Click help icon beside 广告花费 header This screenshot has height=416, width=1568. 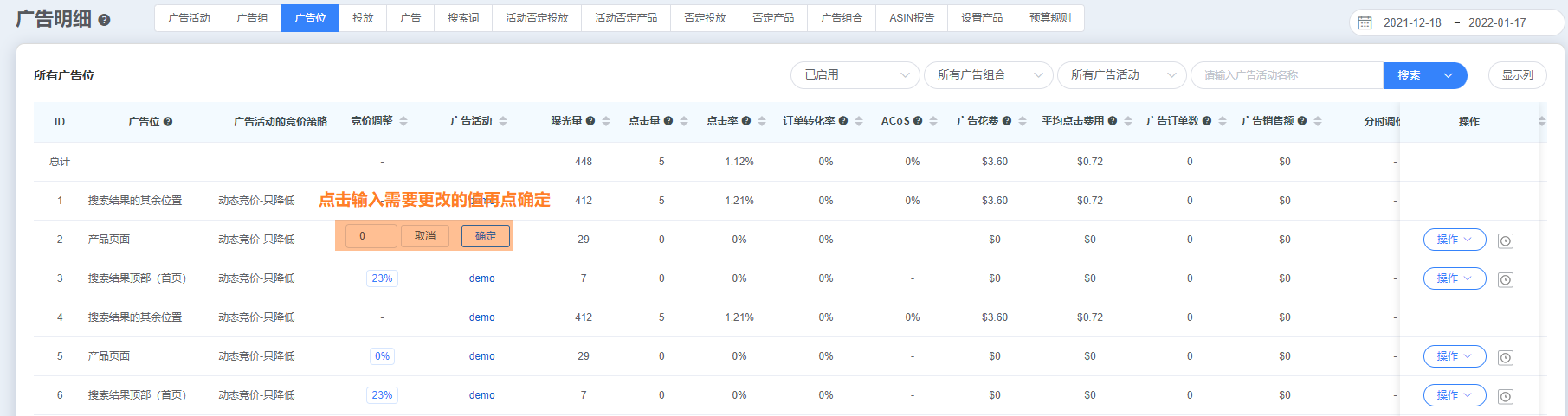tap(1007, 121)
